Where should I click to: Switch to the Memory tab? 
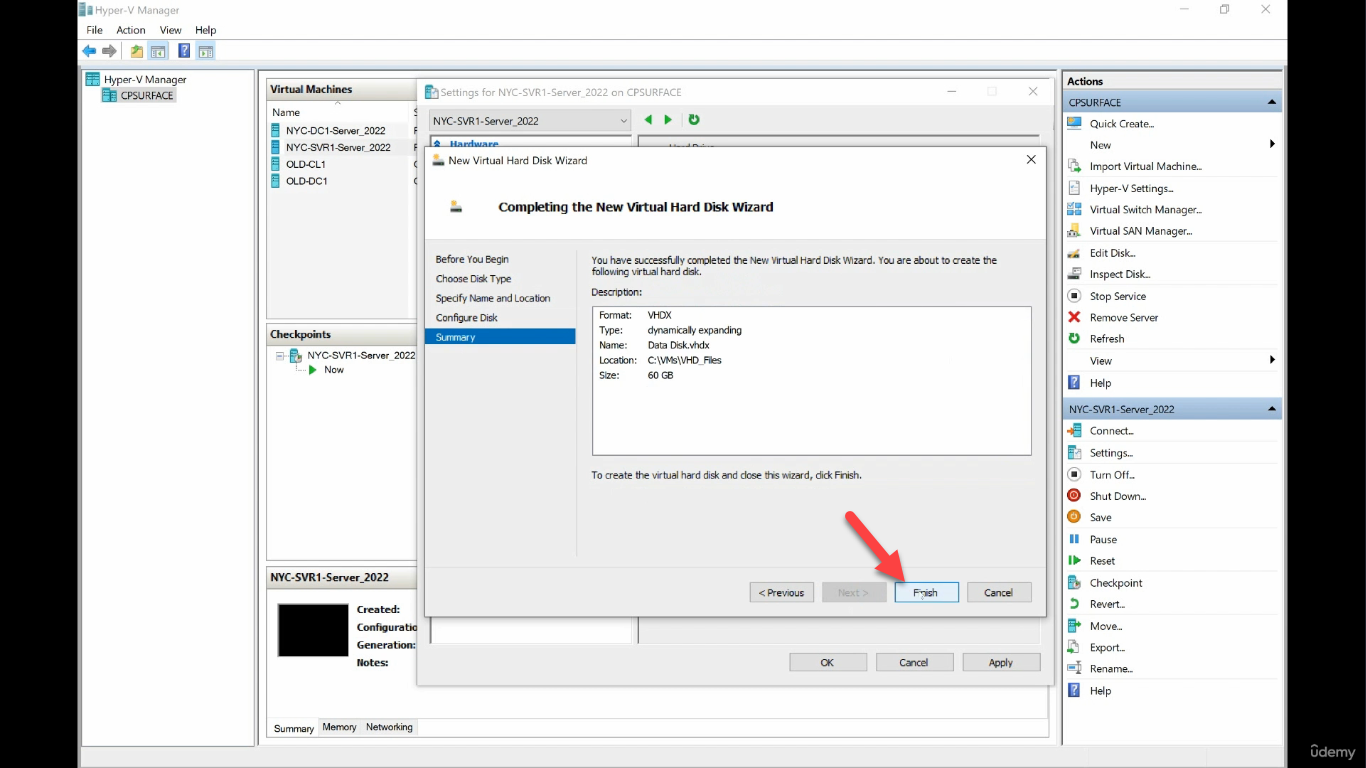pos(339,727)
